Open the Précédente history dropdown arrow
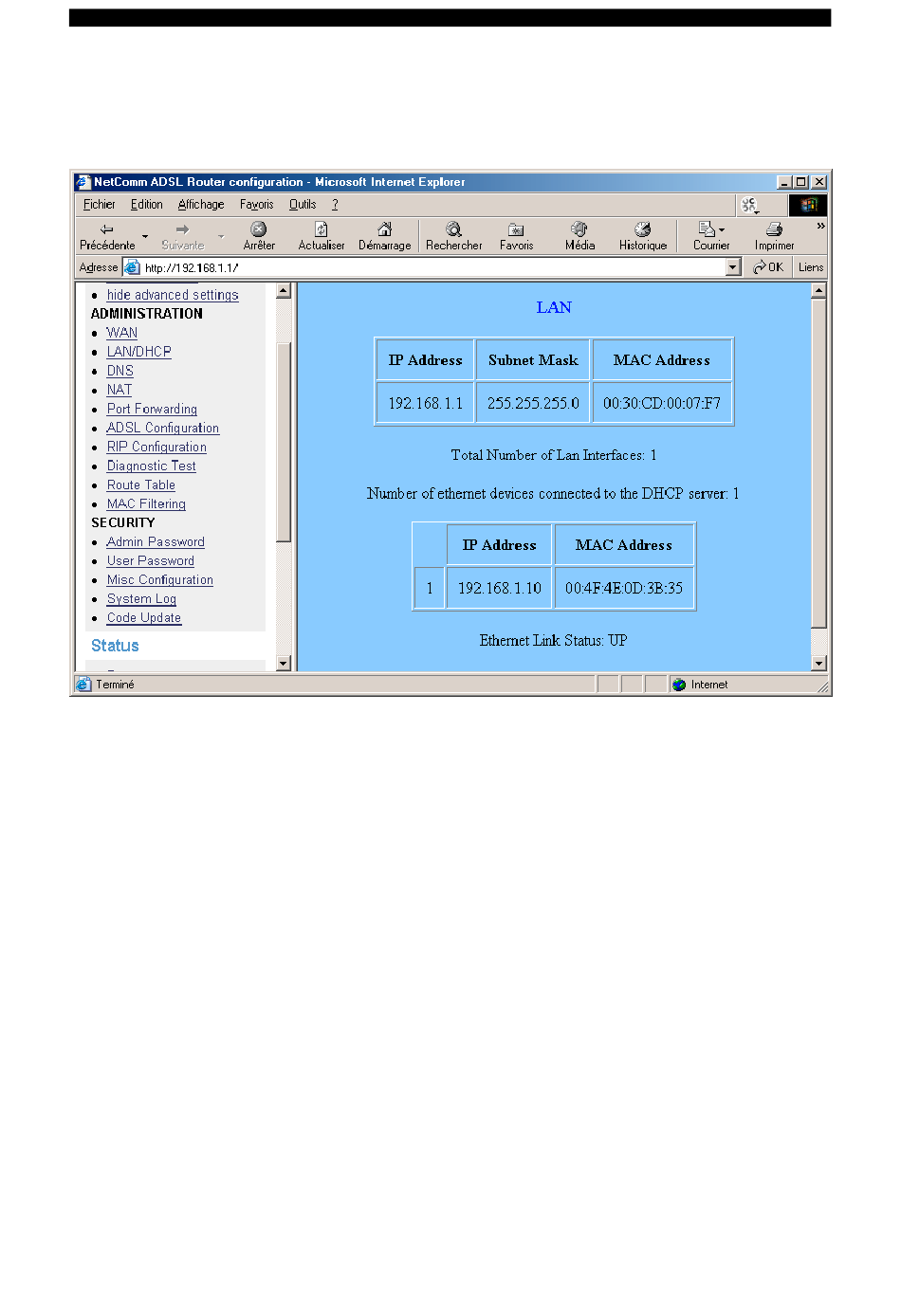 point(145,236)
